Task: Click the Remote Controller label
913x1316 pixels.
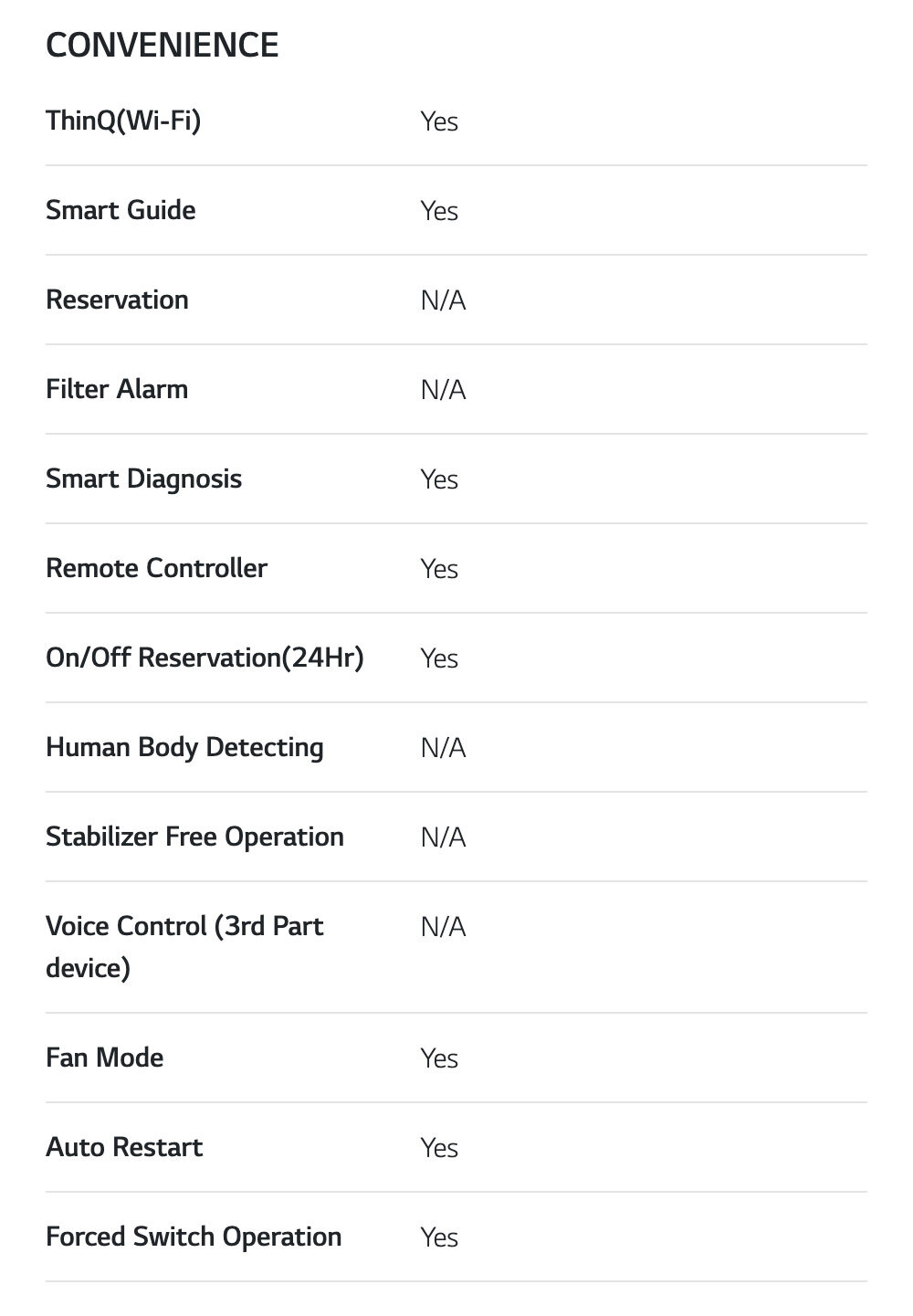Action: (156, 568)
